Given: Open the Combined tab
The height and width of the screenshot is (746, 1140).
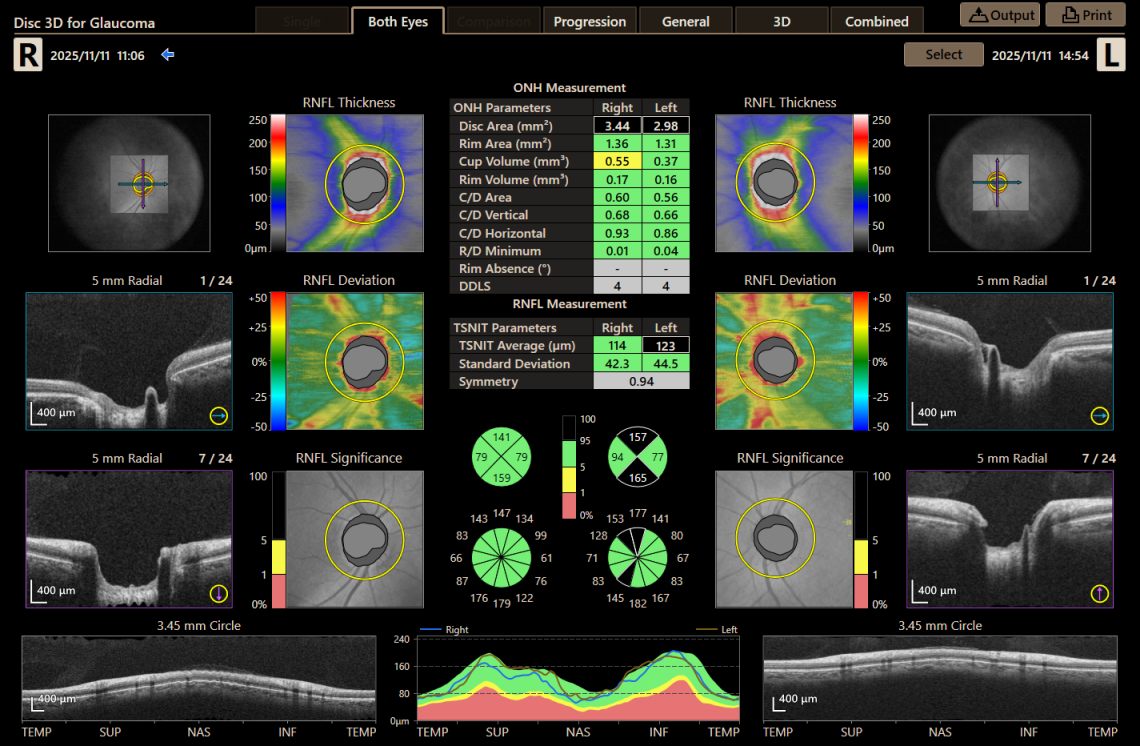Looking at the screenshot, I should point(877,19).
